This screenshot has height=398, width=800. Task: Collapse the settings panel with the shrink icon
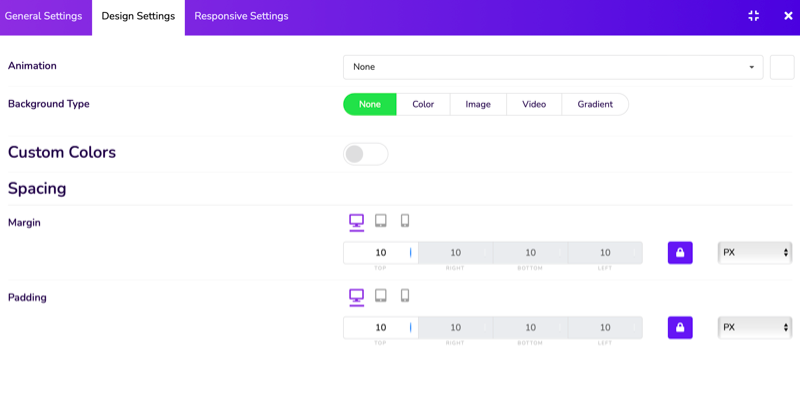(x=754, y=16)
